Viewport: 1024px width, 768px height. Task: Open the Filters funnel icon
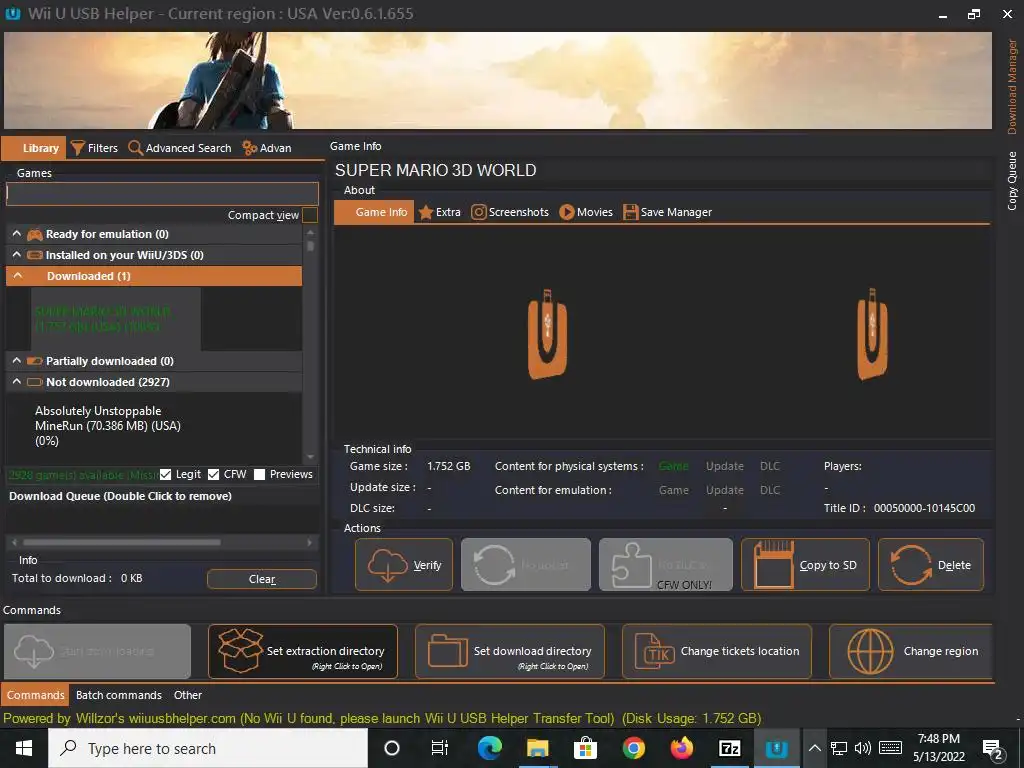click(78, 148)
